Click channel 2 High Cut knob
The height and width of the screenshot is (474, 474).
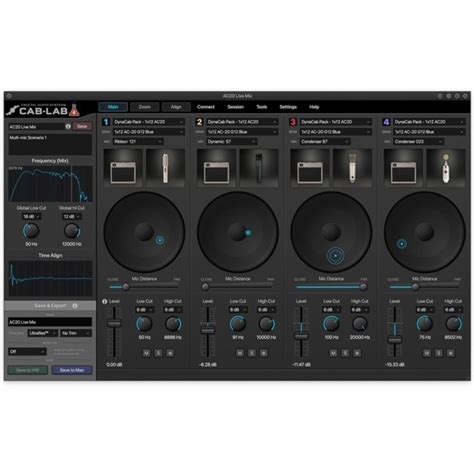[x=266, y=324]
